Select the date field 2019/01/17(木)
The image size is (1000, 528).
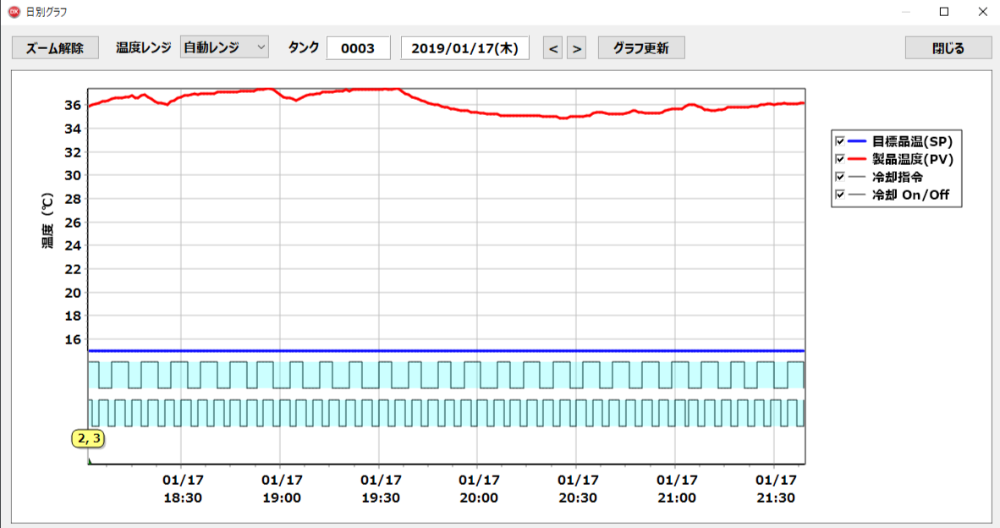tap(465, 48)
